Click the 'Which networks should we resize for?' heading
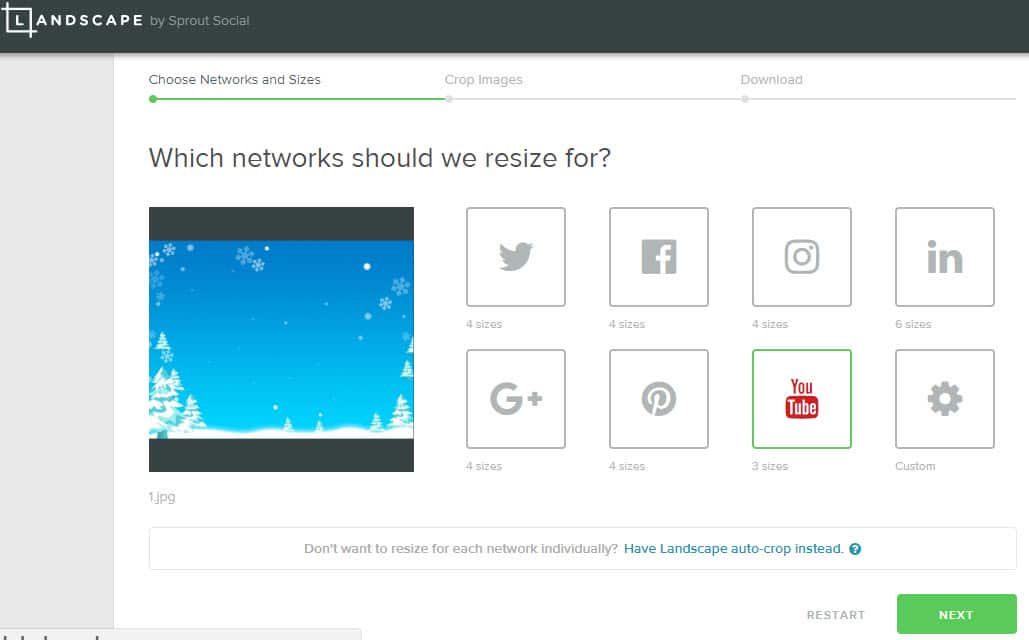The width and height of the screenshot is (1029, 640). (x=379, y=158)
